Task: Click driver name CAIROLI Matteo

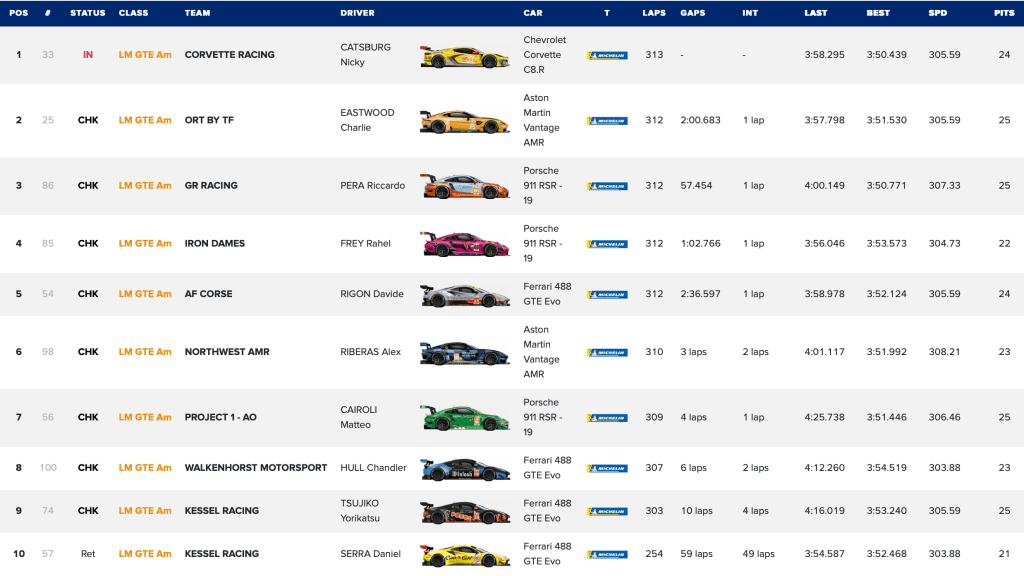Action: (x=359, y=417)
